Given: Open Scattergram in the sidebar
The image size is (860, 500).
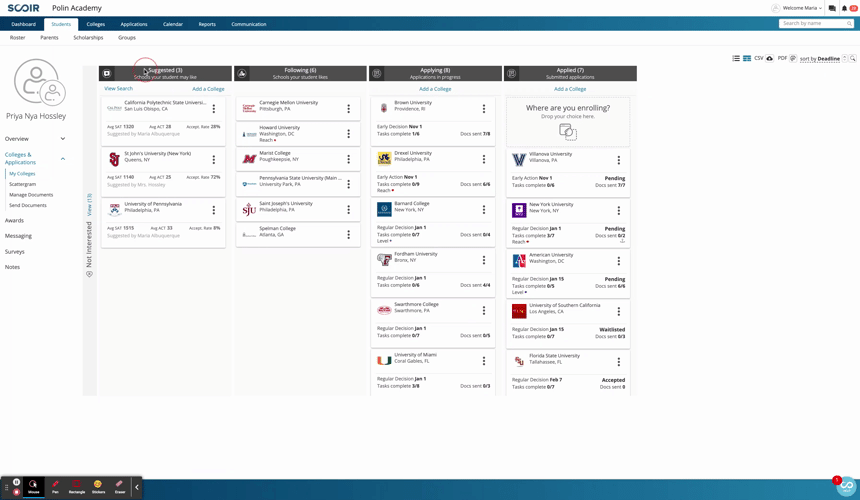Looking at the screenshot, I should (22, 184).
